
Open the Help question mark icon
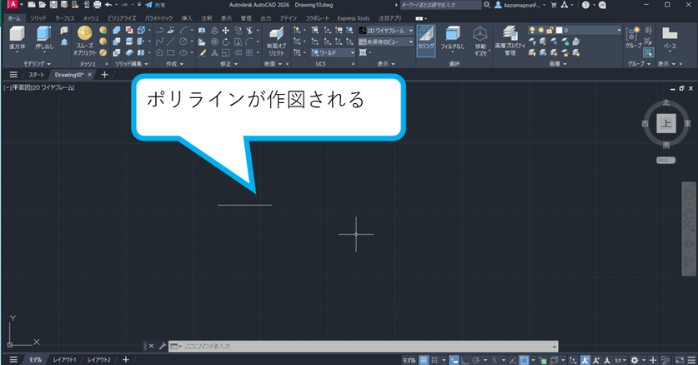(586, 5)
